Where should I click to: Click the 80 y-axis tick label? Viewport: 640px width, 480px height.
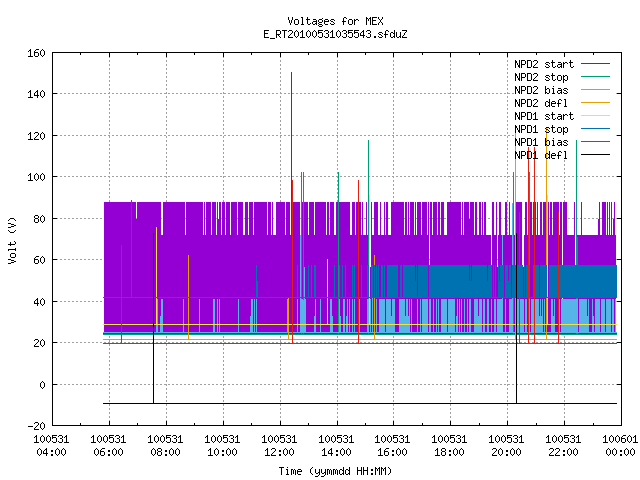coord(39,219)
